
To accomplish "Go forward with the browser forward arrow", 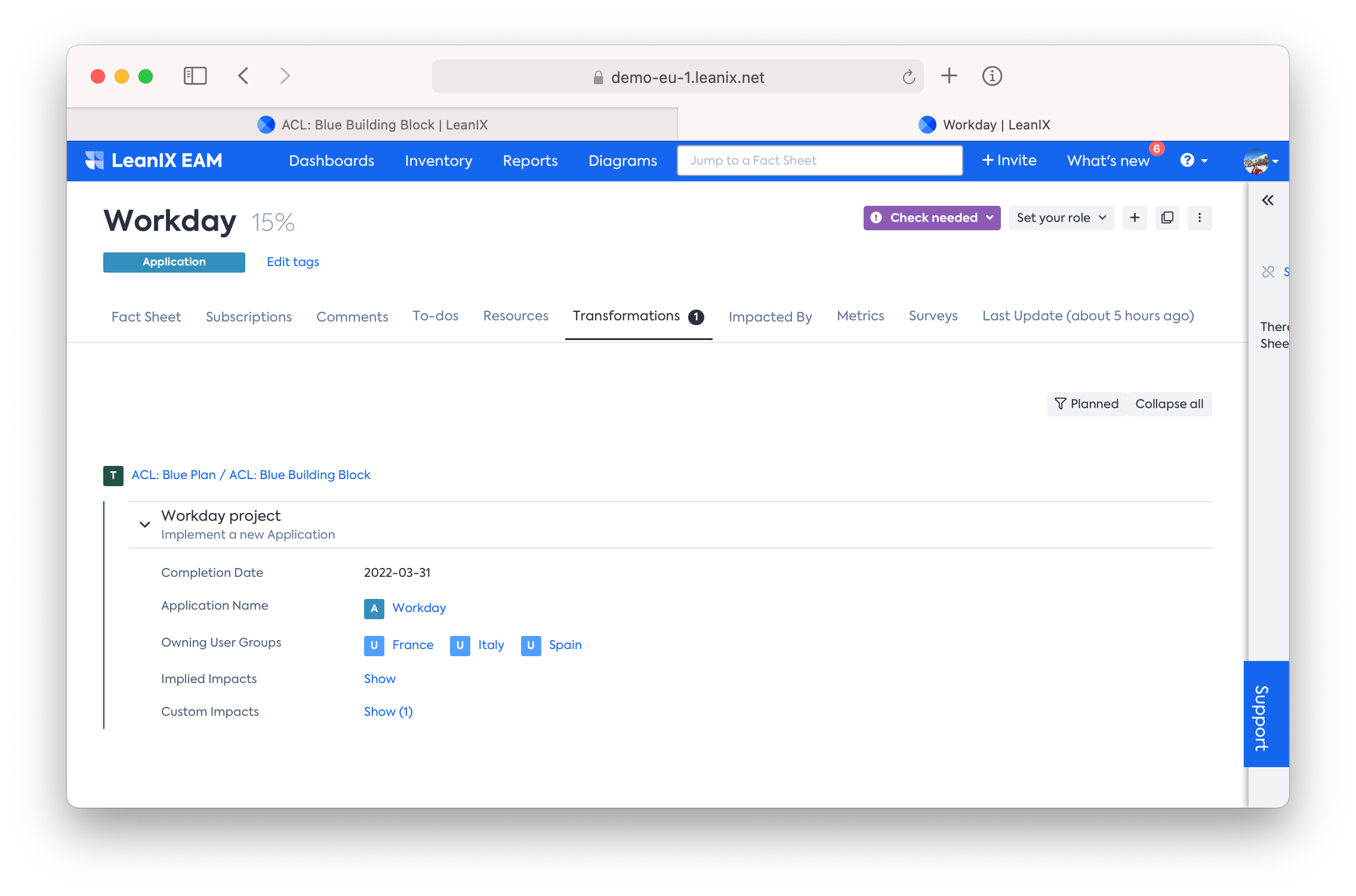I will 285,76.
